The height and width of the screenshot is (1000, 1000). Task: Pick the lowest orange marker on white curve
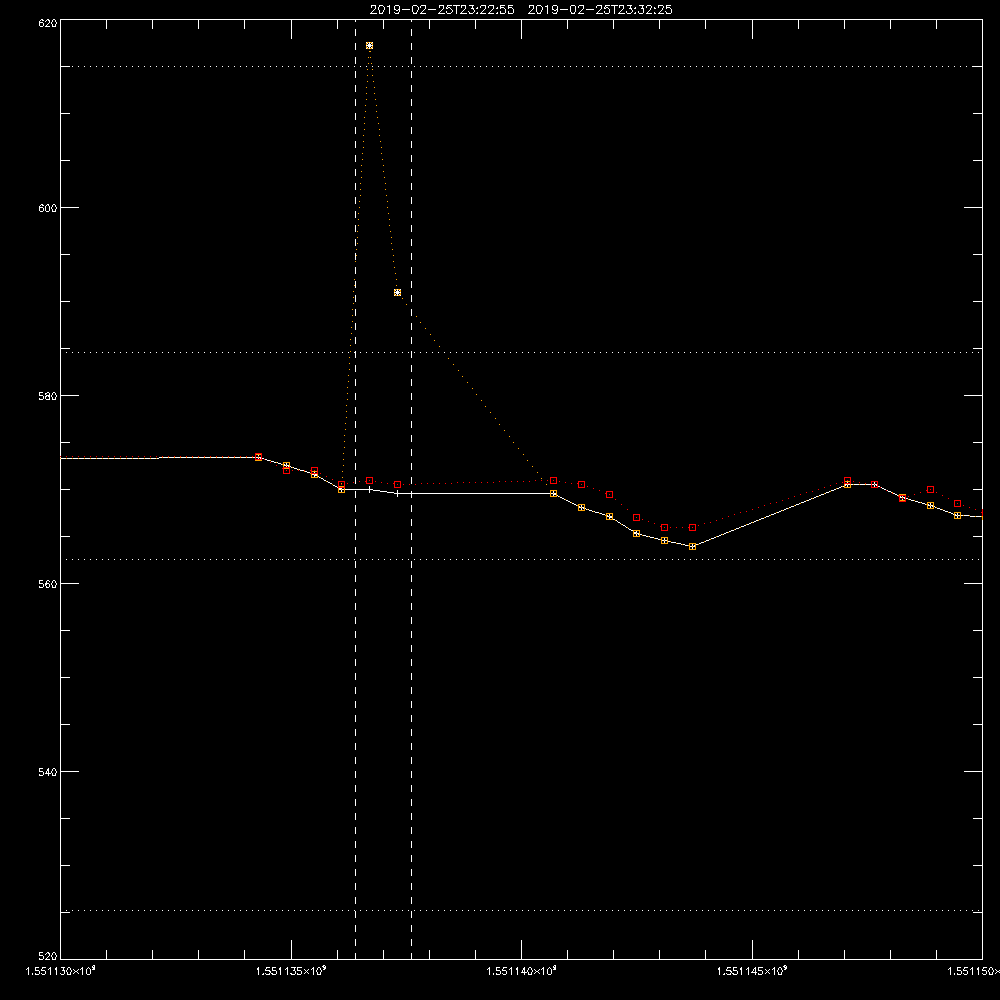693,547
